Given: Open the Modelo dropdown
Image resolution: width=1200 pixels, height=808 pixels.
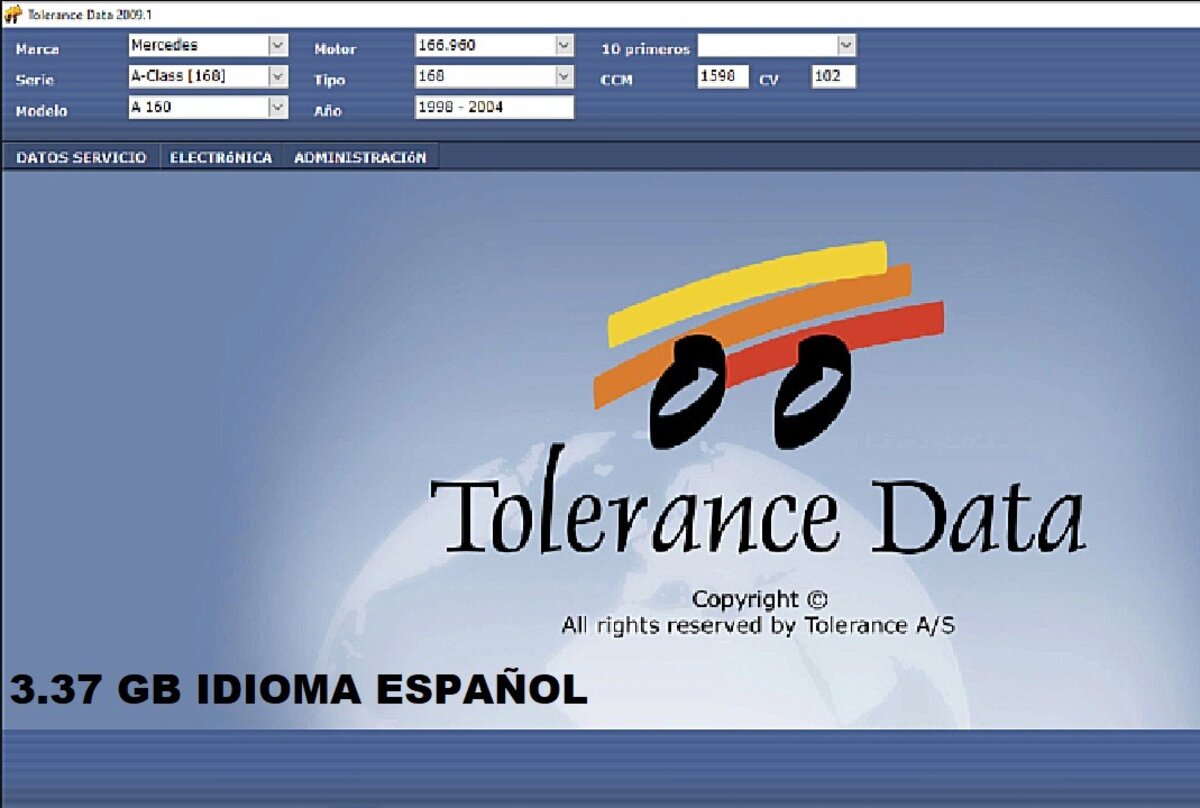Looking at the screenshot, I should 276,108.
